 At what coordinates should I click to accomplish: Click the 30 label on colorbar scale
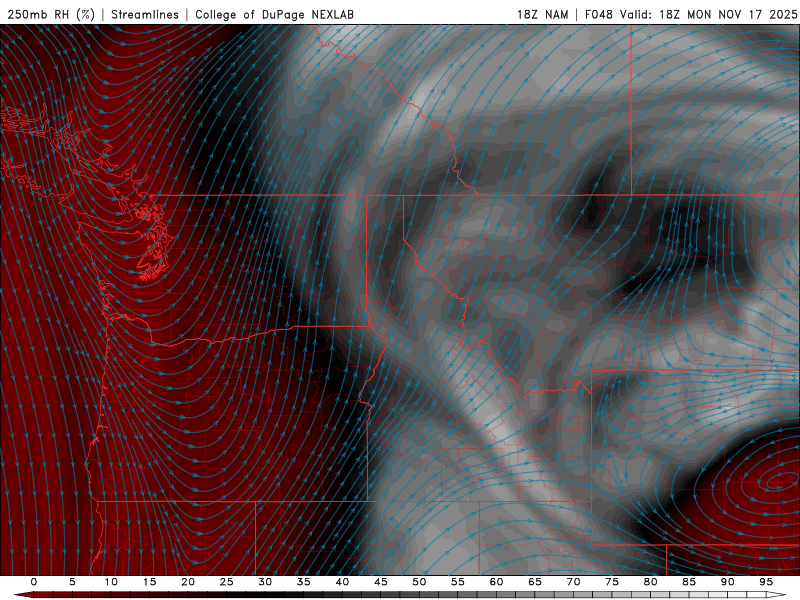[x=265, y=582]
